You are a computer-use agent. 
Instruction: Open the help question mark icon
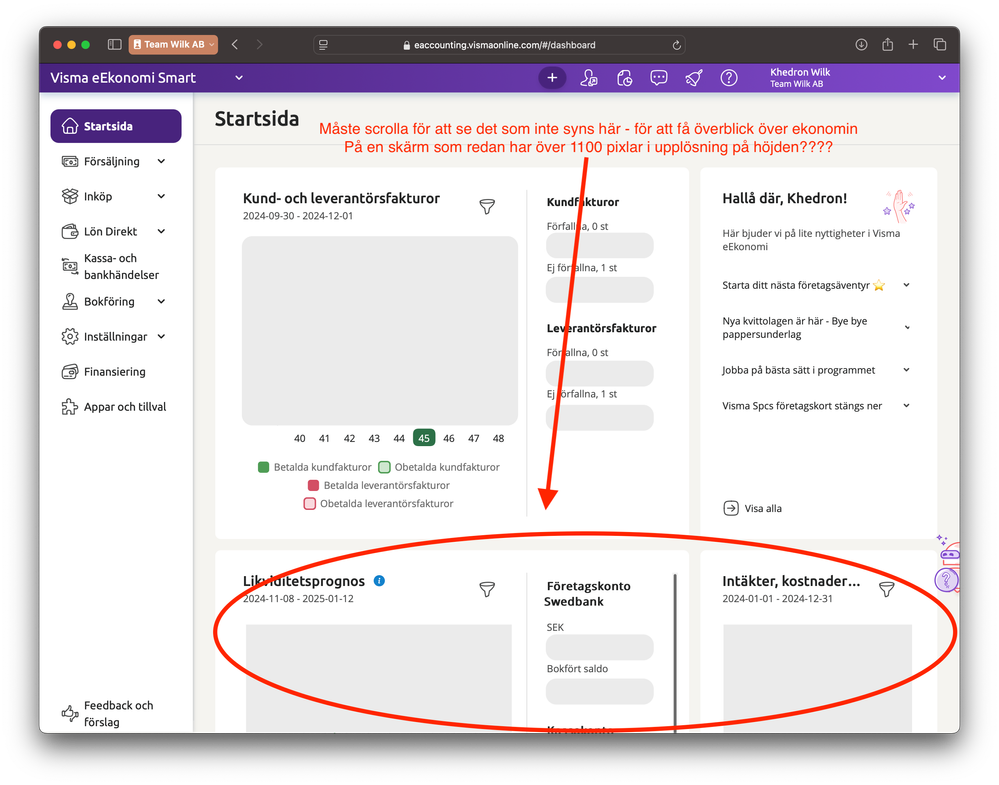pos(729,78)
